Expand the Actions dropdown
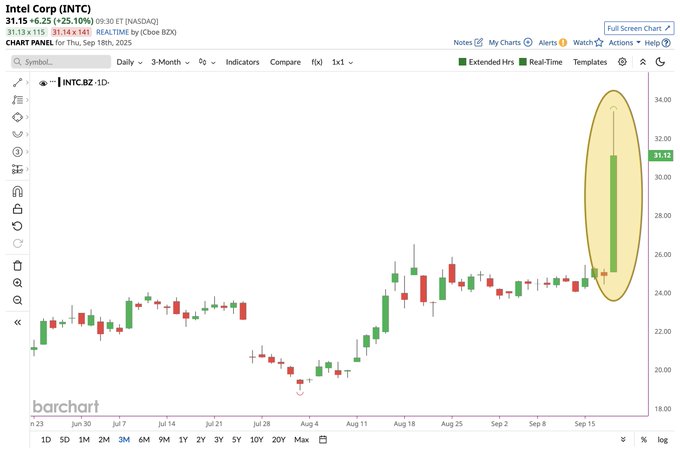 [x=624, y=42]
